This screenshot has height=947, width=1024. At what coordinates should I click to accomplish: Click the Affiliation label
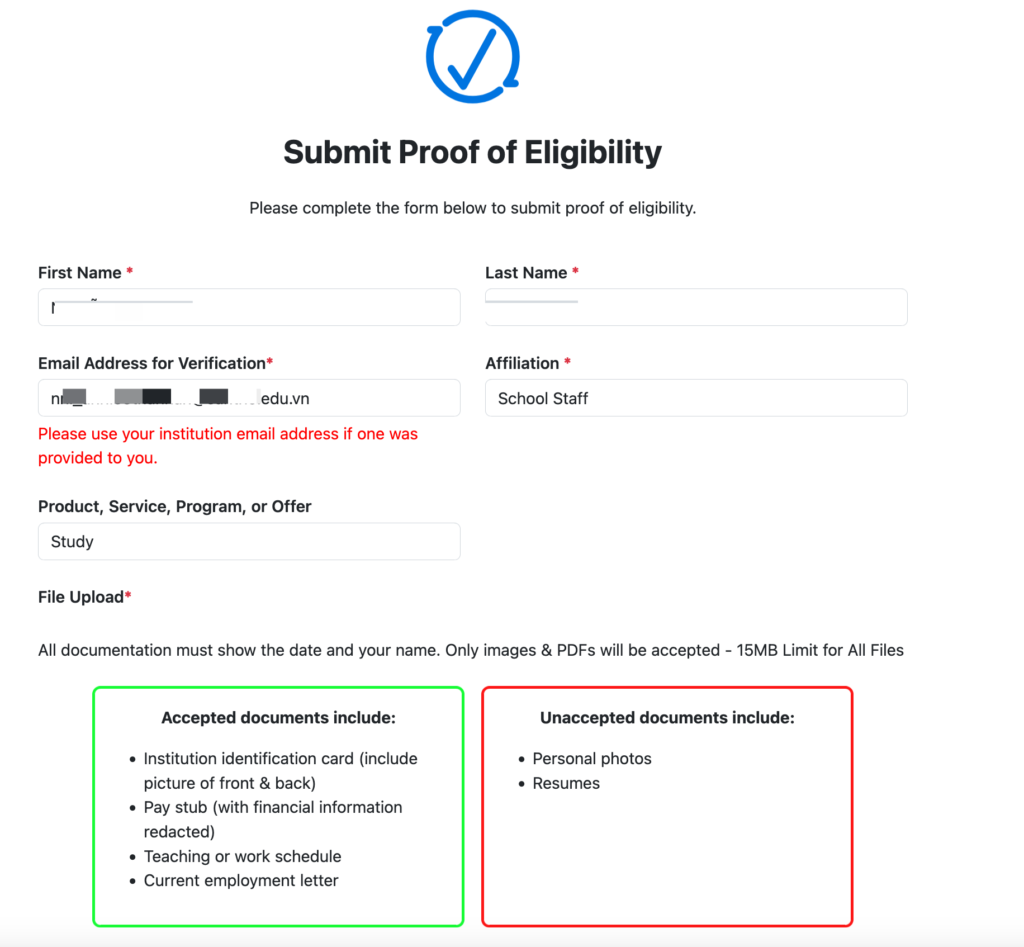522,363
